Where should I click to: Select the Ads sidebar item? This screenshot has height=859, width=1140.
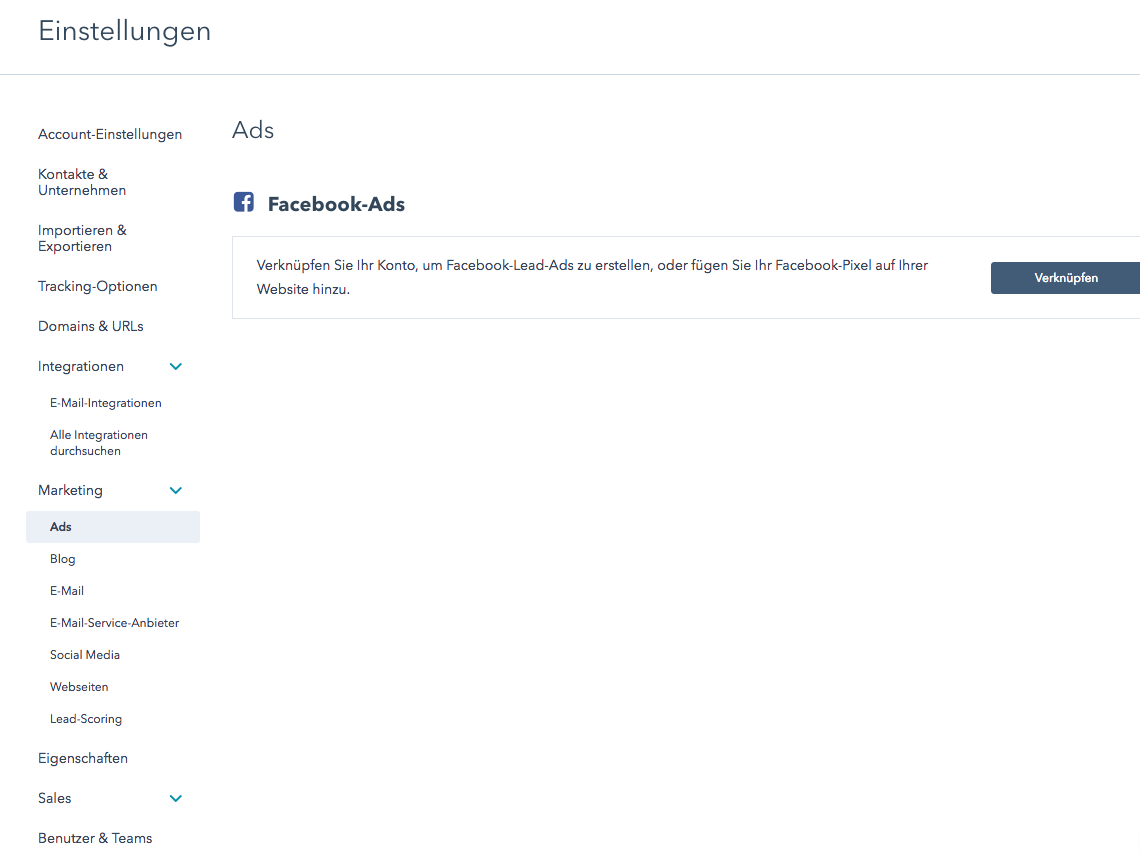pos(113,527)
